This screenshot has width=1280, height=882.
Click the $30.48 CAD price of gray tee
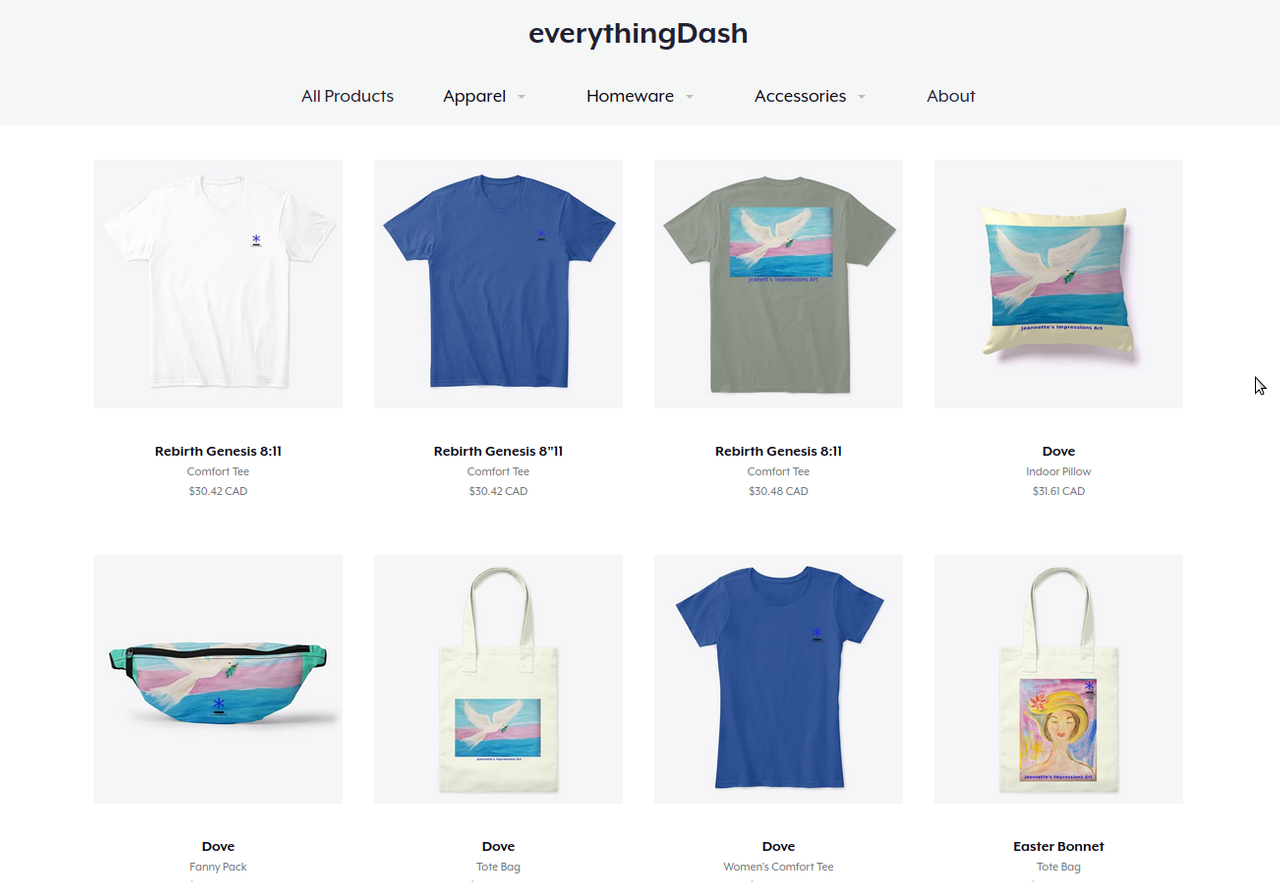coord(778,491)
